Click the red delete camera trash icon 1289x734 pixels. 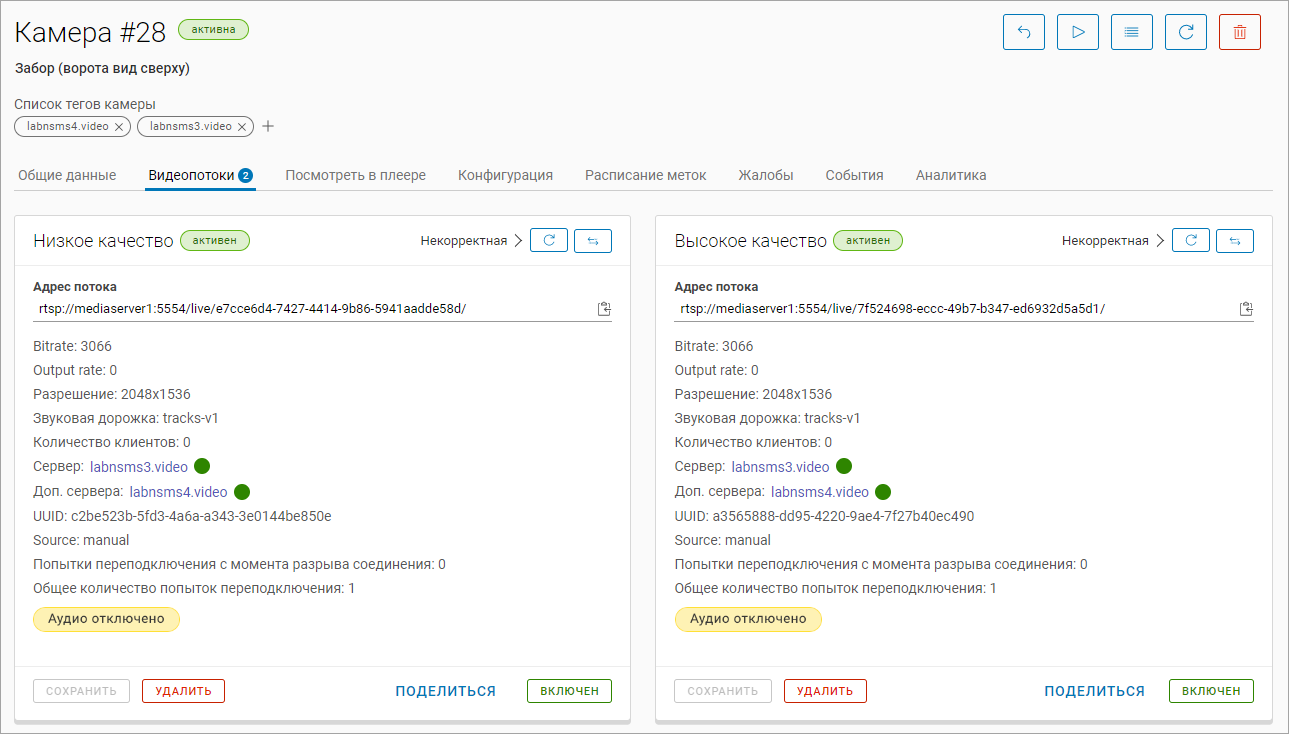(x=1239, y=32)
